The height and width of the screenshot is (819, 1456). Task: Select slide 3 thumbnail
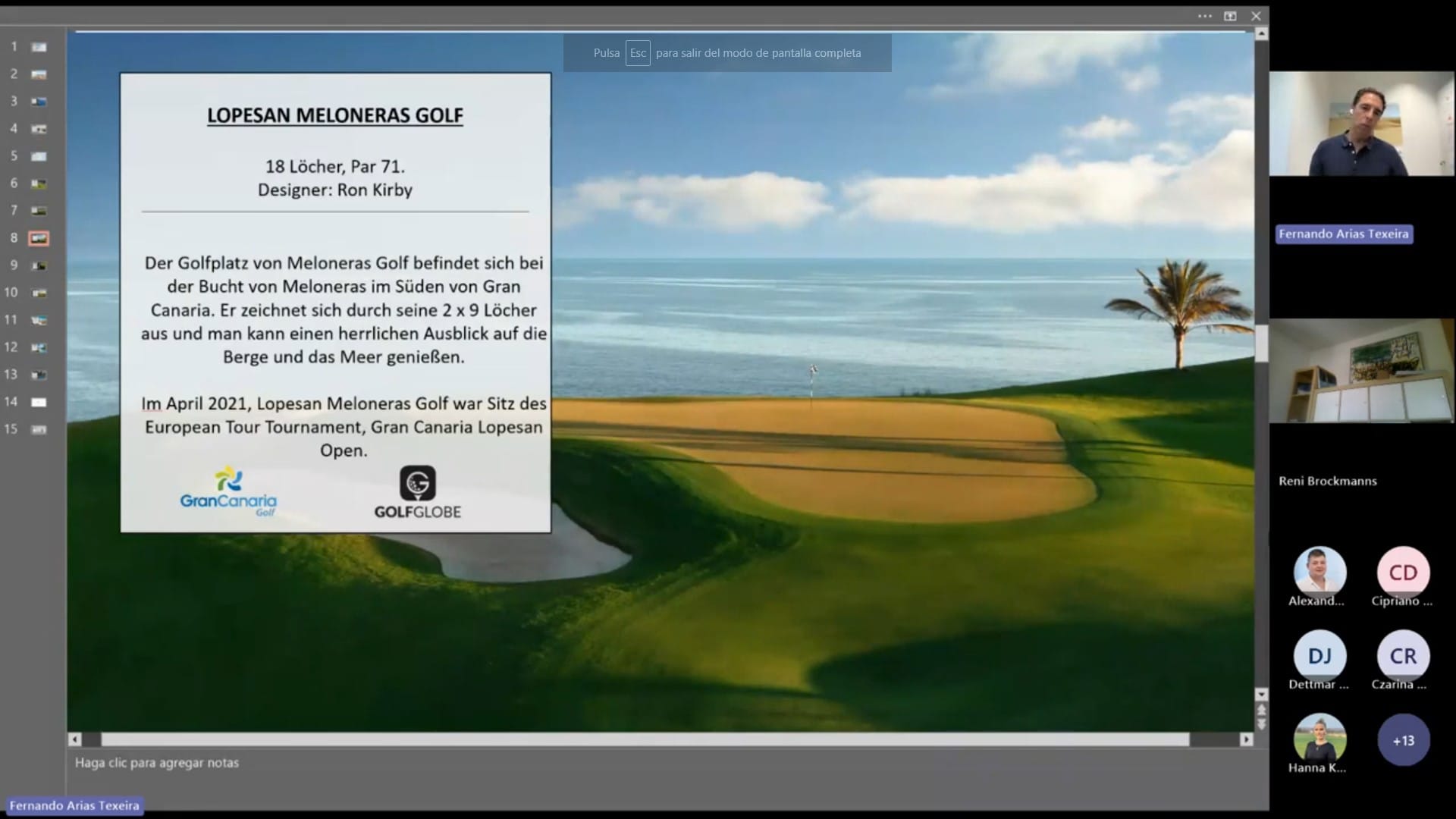pos(39,102)
